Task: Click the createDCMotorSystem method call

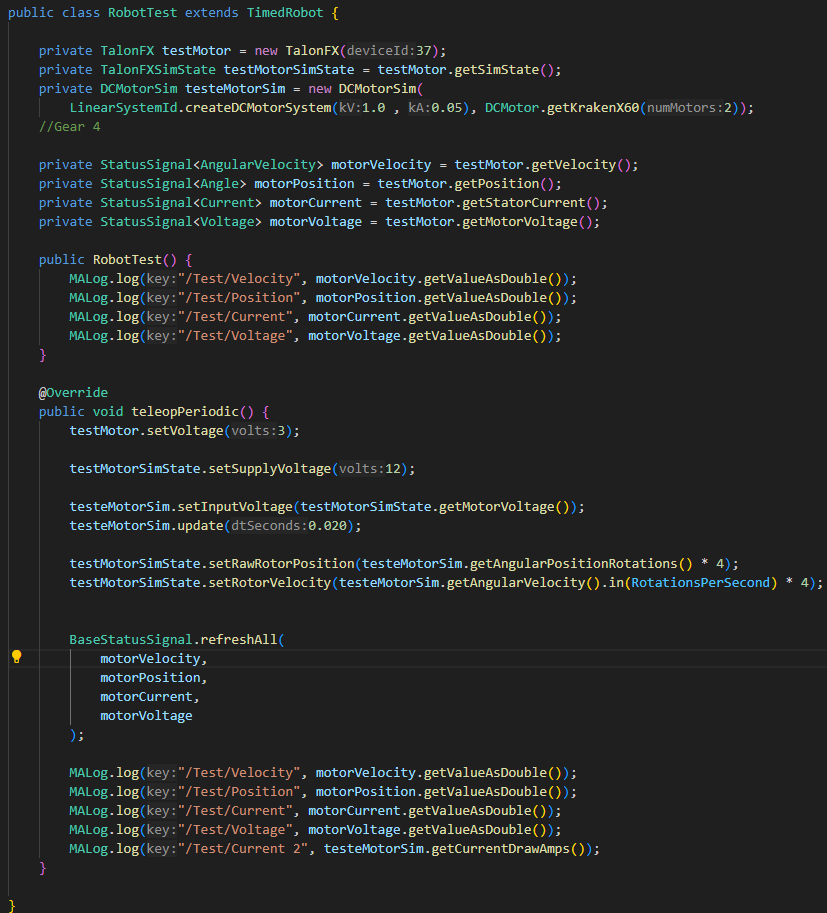Action: 258,108
